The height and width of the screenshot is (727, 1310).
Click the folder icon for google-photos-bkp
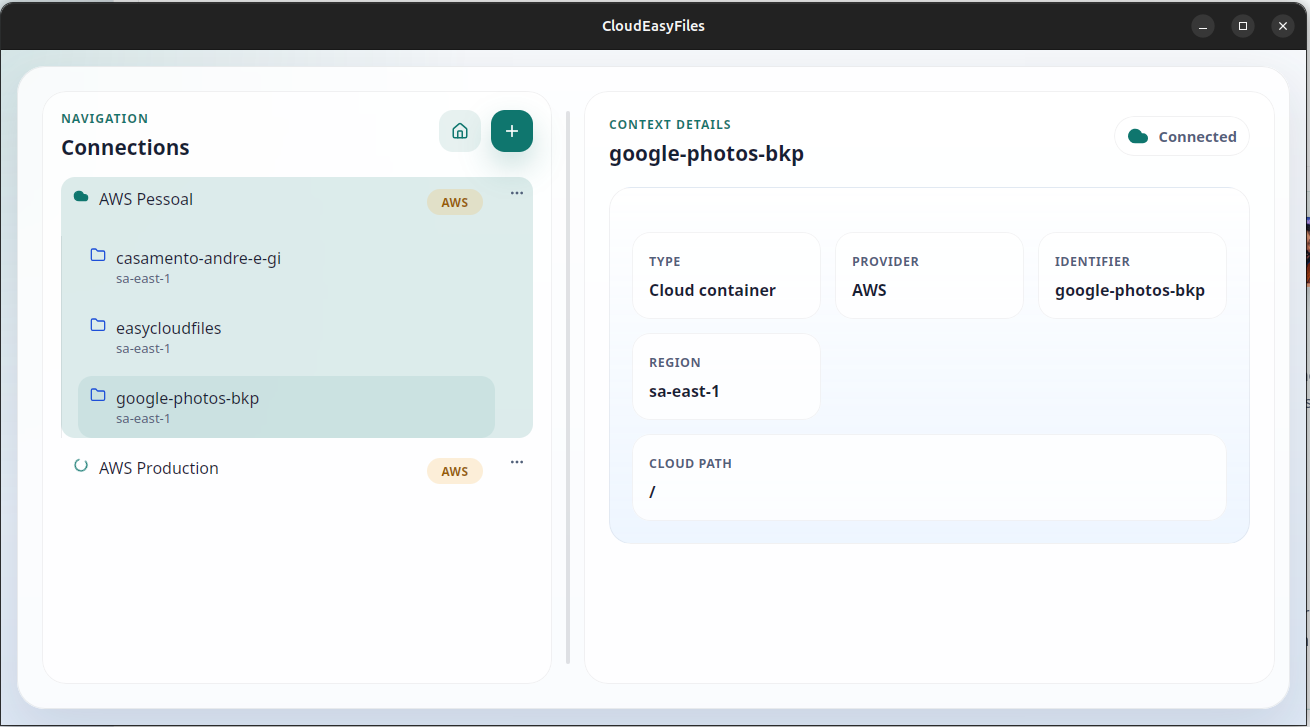(97, 394)
